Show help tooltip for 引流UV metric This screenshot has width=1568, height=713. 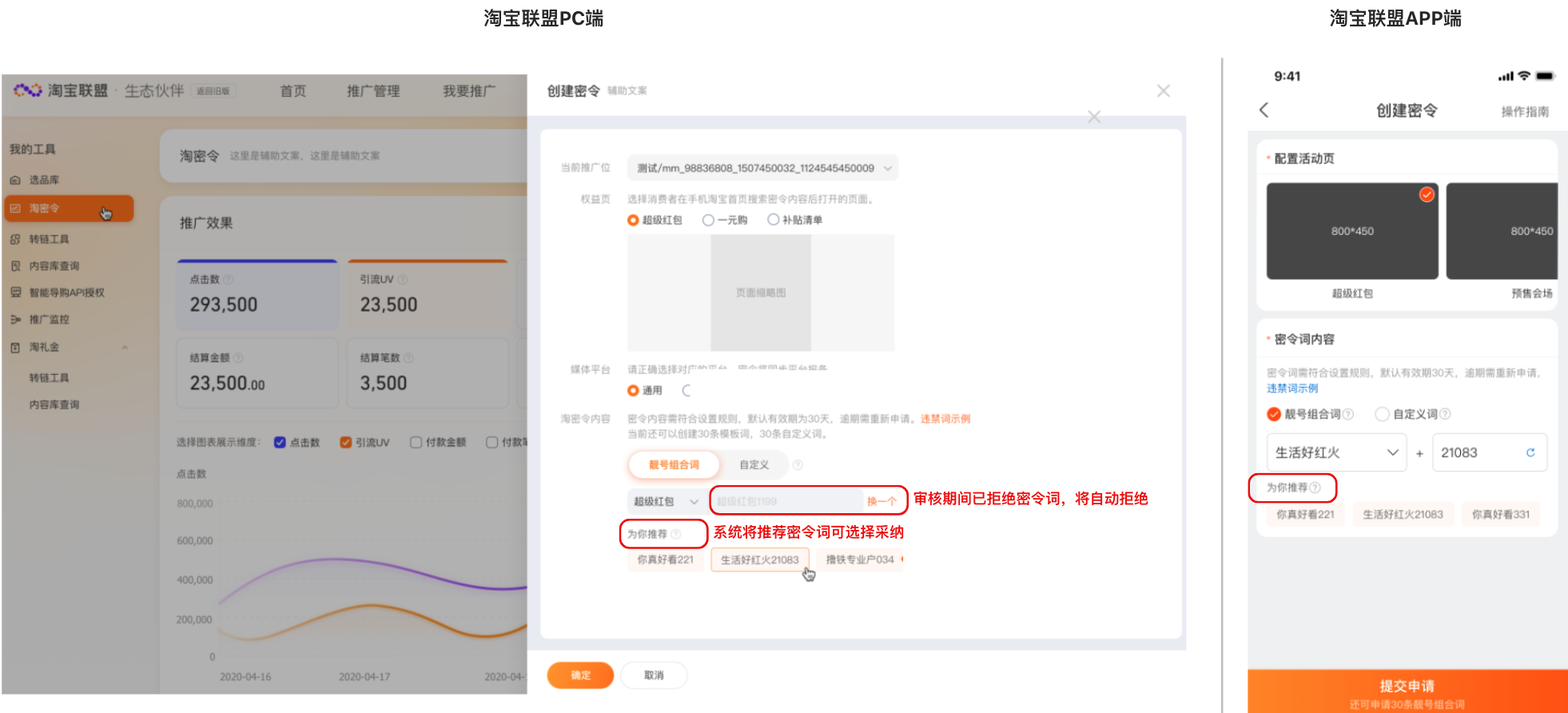coord(403,280)
